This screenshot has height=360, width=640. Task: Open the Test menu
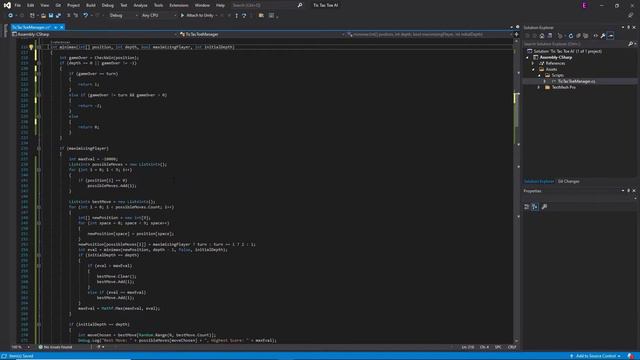(124, 5)
